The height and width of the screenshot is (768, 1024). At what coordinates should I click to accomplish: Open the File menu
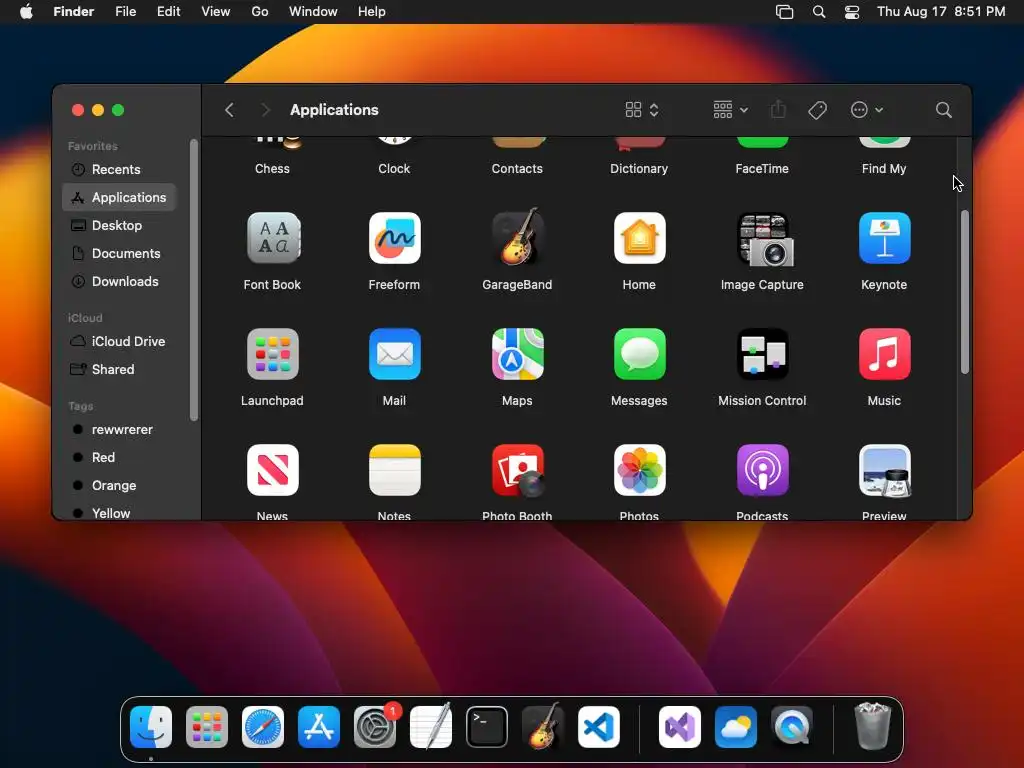coord(125,12)
